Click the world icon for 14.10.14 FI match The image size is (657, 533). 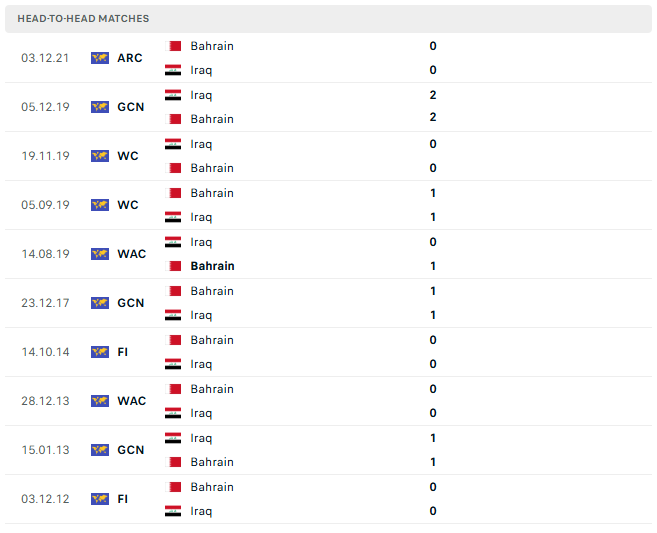(x=100, y=352)
